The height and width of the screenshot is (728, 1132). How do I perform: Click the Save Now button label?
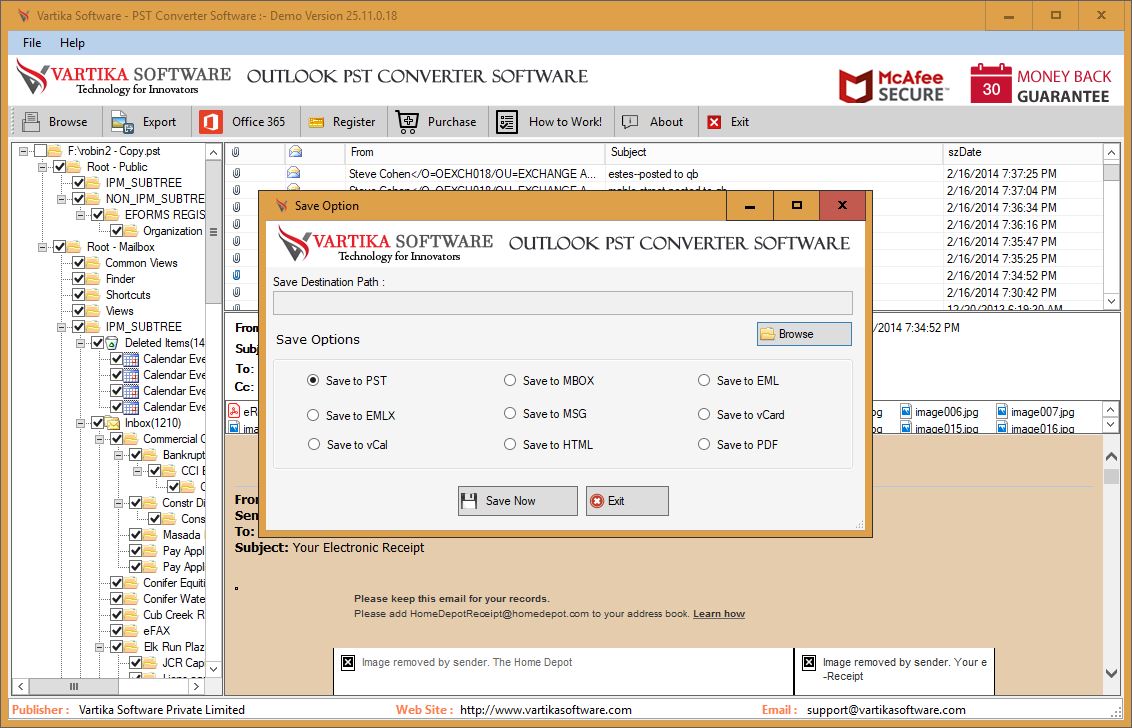tap(510, 501)
